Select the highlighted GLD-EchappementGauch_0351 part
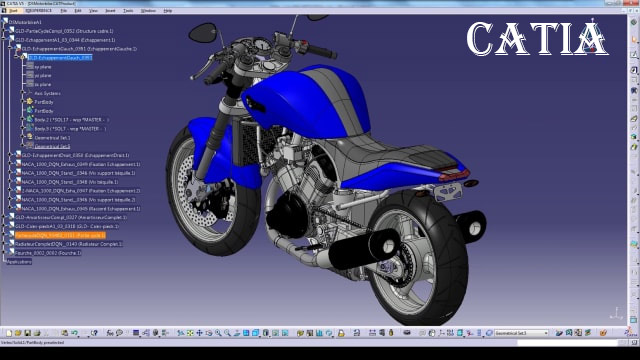The width and height of the screenshot is (640, 360). [x=60, y=58]
